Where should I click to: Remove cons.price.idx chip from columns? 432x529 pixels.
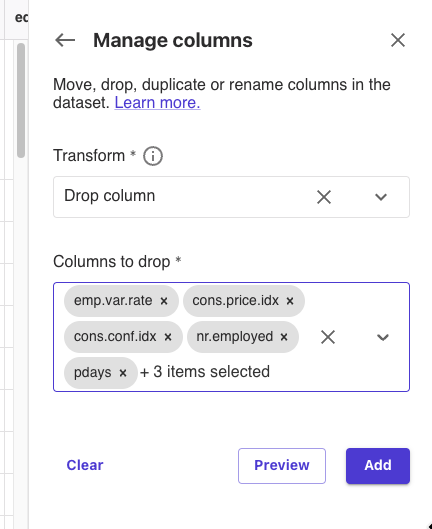coord(290,301)
